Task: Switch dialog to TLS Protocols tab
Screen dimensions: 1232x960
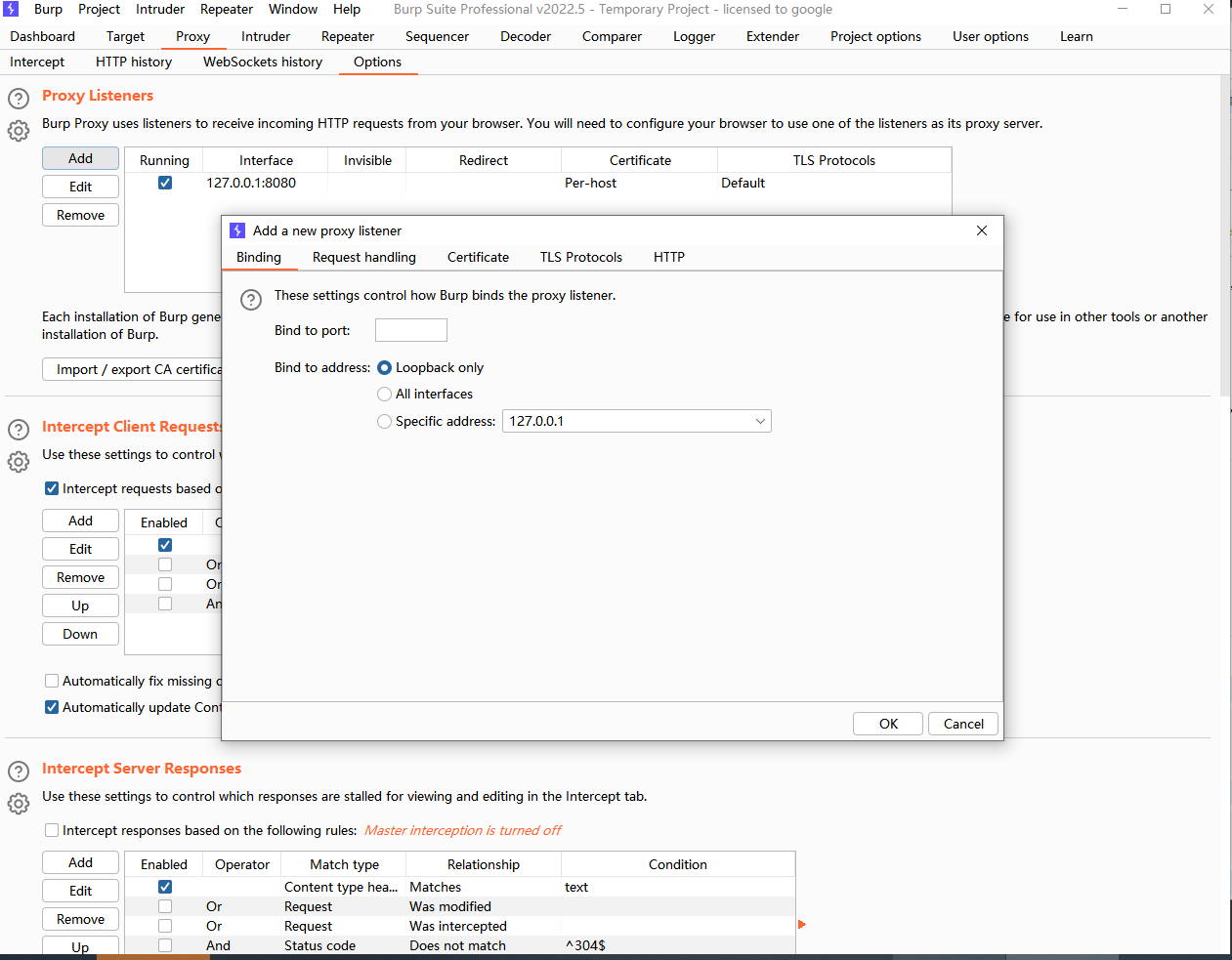Action: [x=581, y=257]
